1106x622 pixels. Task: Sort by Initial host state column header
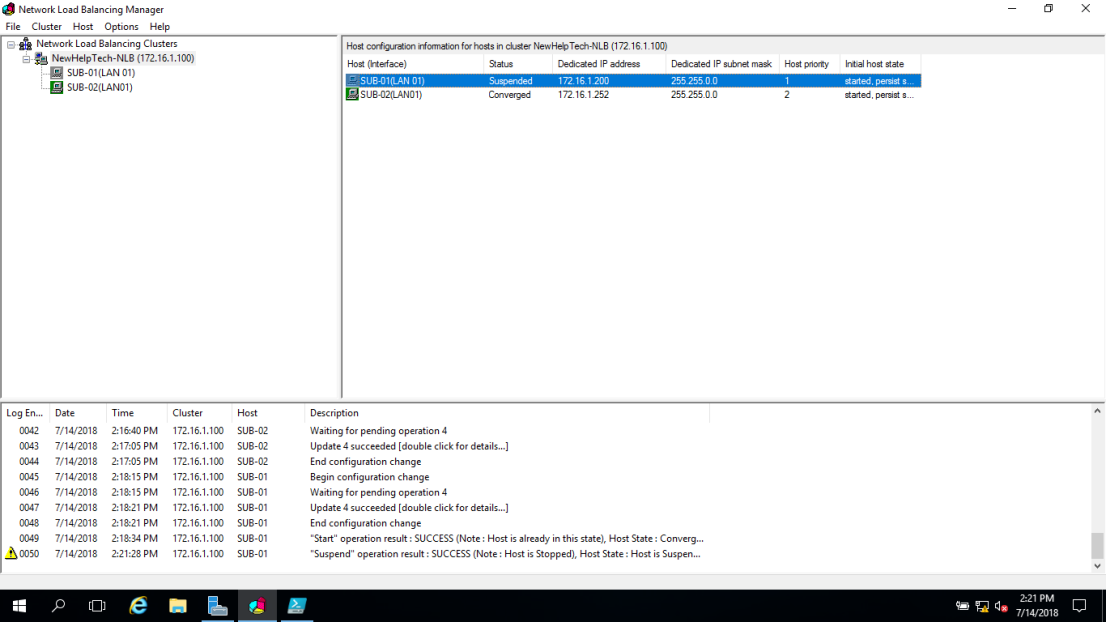880,64
